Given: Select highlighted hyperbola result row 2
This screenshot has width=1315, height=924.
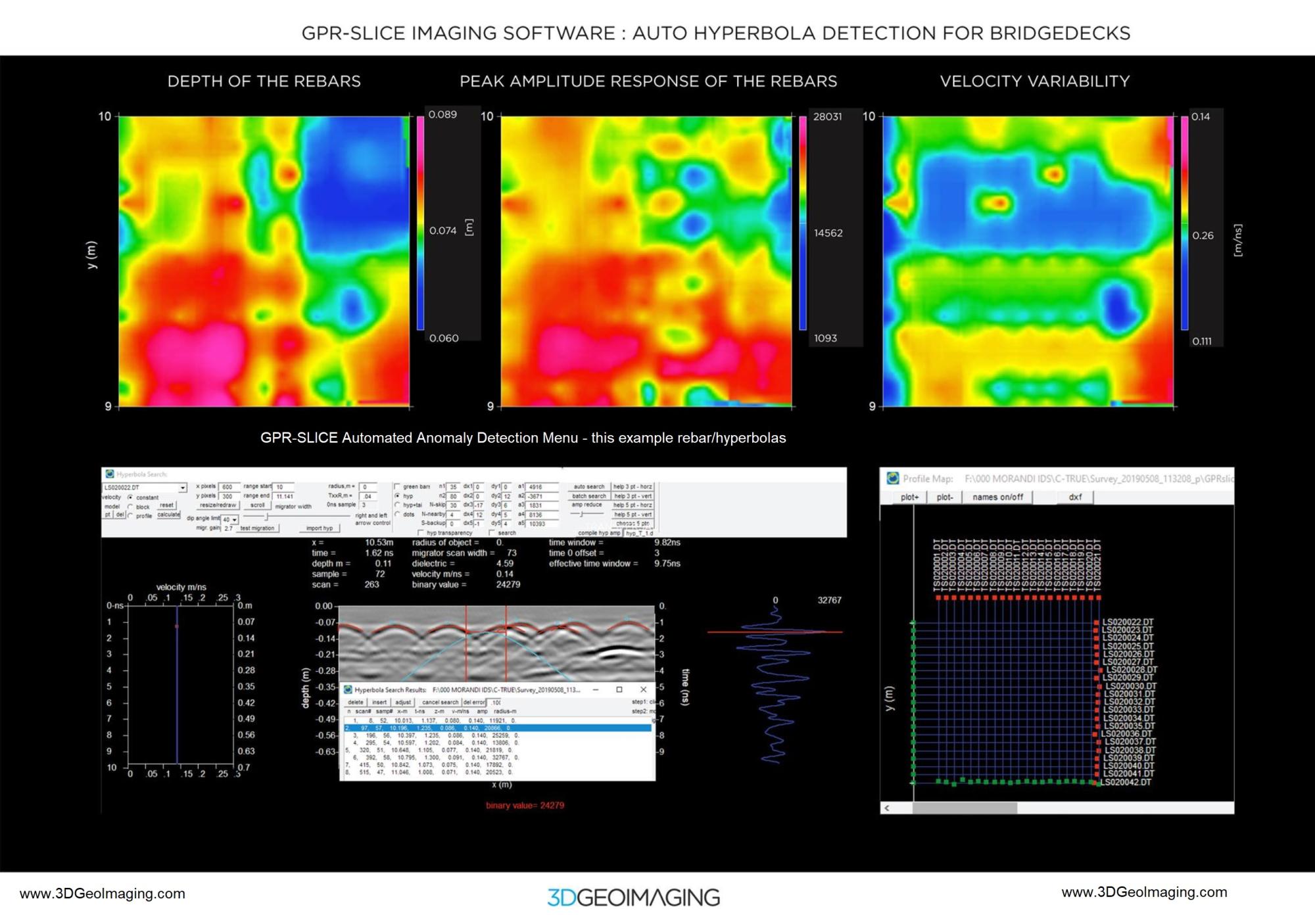Looking at the screenshot, I should [498, 728].
